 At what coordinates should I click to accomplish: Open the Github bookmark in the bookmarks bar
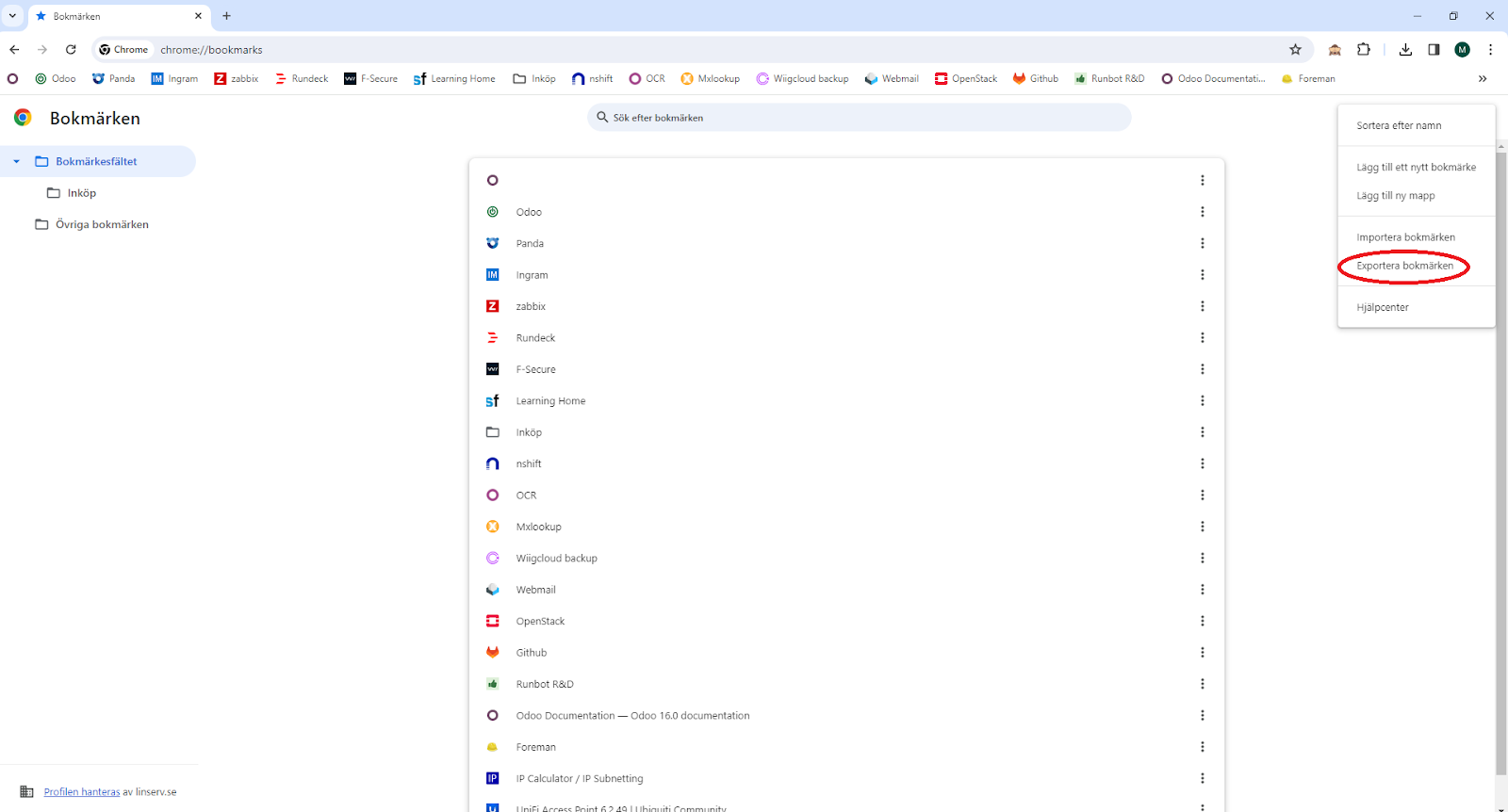click(1036, 79)
